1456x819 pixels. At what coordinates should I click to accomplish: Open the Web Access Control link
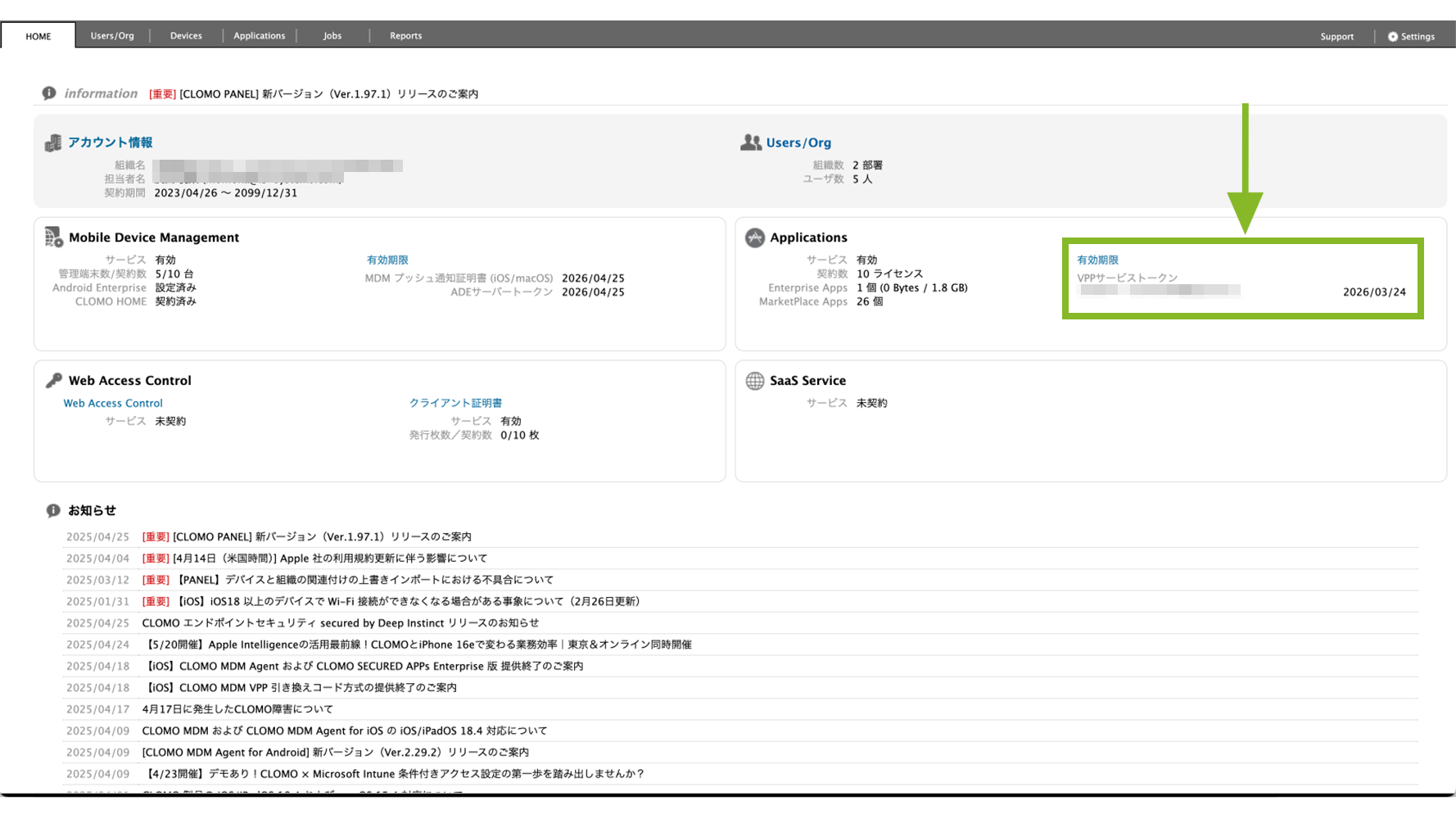click(x=113, y=403)
